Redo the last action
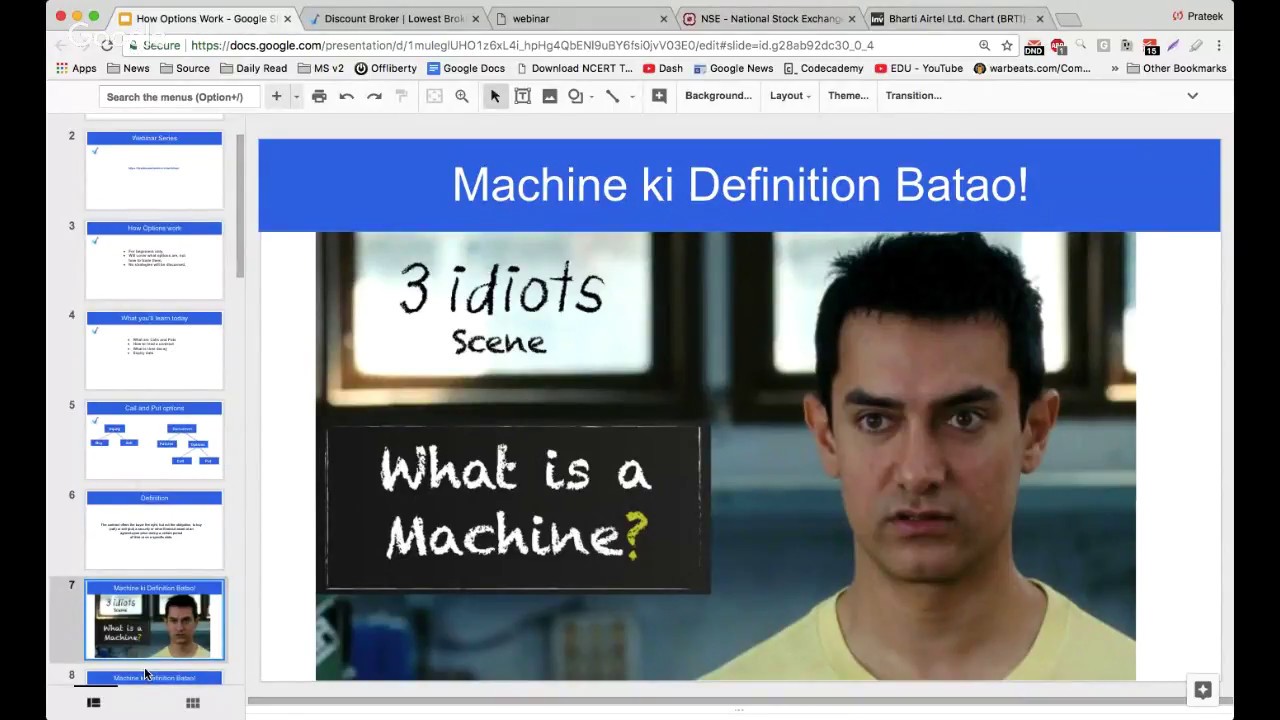 coord(374,96)
